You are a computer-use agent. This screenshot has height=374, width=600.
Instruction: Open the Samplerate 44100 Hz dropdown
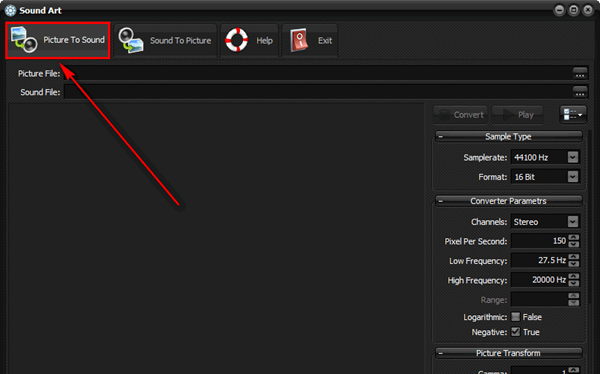[x=573, y=157]
